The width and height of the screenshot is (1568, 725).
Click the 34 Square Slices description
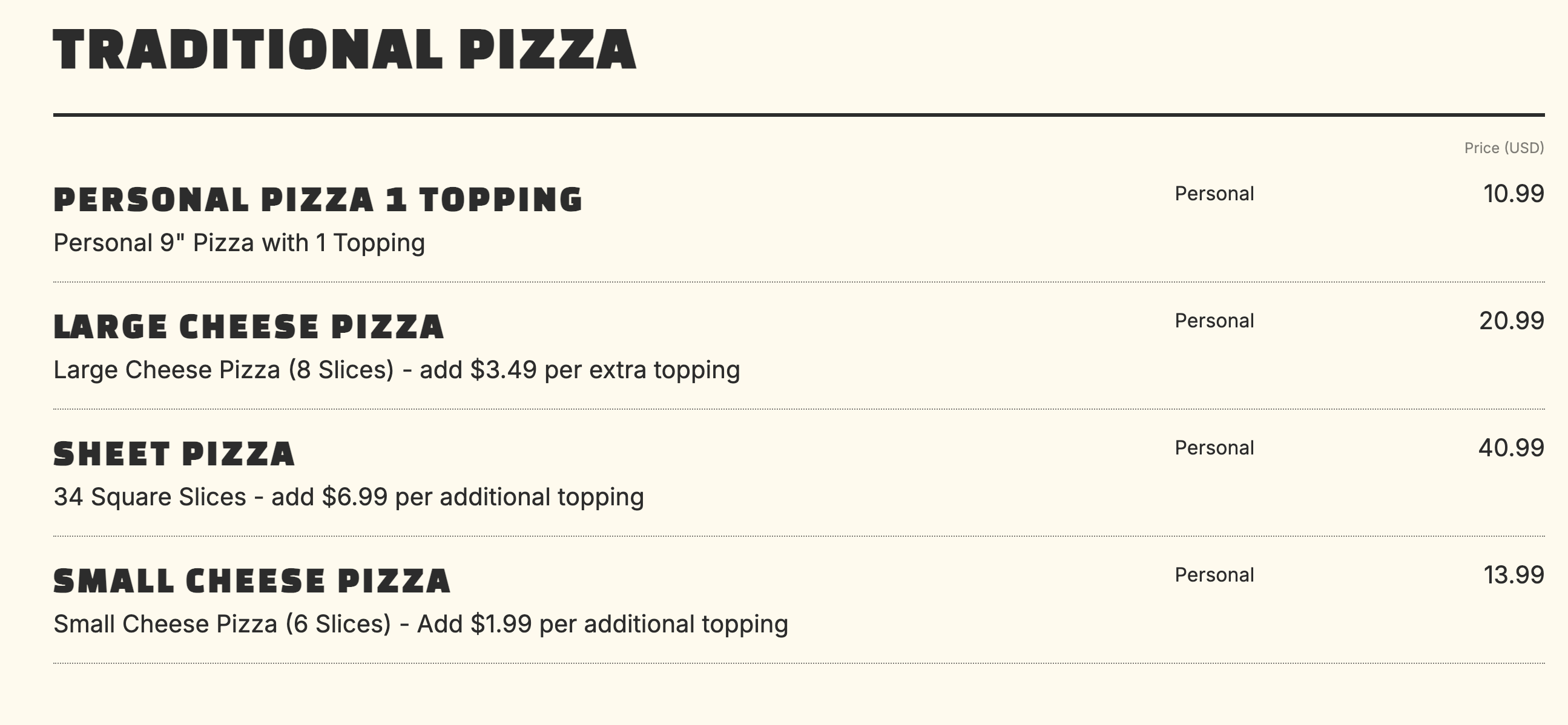(x=348, y=497)
